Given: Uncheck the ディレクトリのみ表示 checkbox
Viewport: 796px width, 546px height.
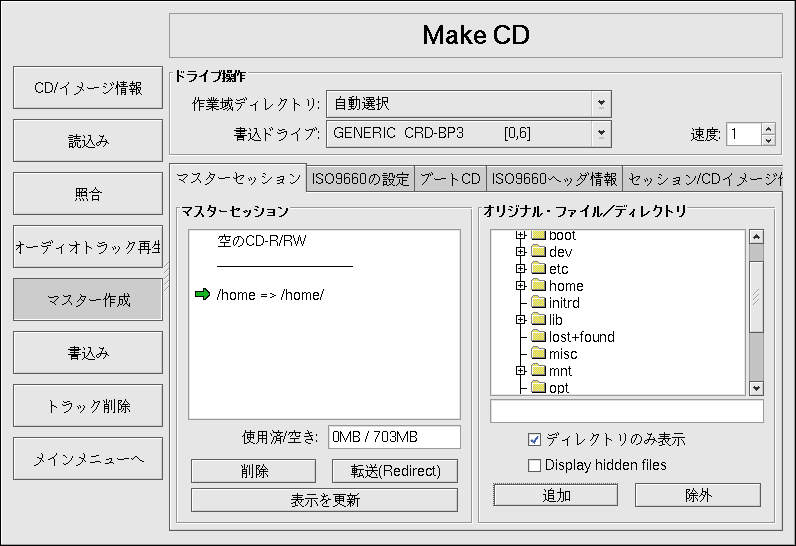Looking at the screenshot, I should coord(534,439).
